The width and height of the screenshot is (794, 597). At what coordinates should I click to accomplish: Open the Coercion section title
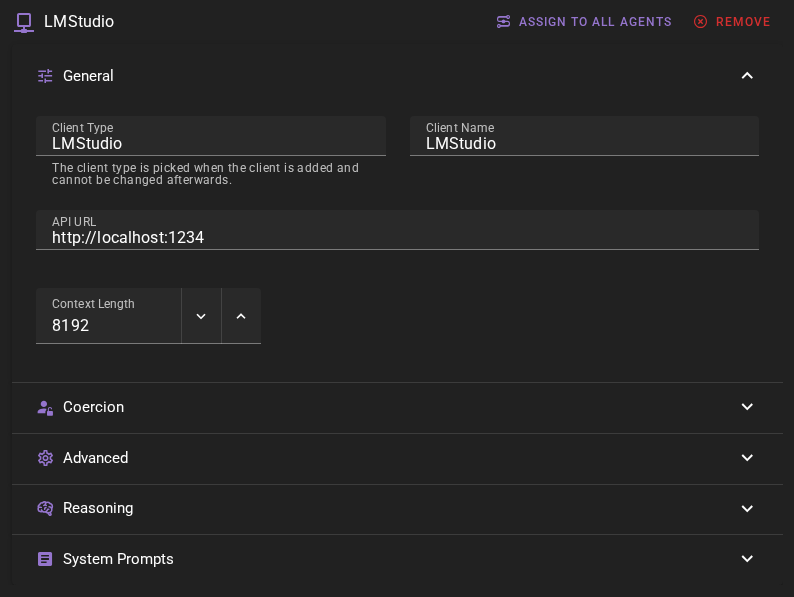point(93,407)
